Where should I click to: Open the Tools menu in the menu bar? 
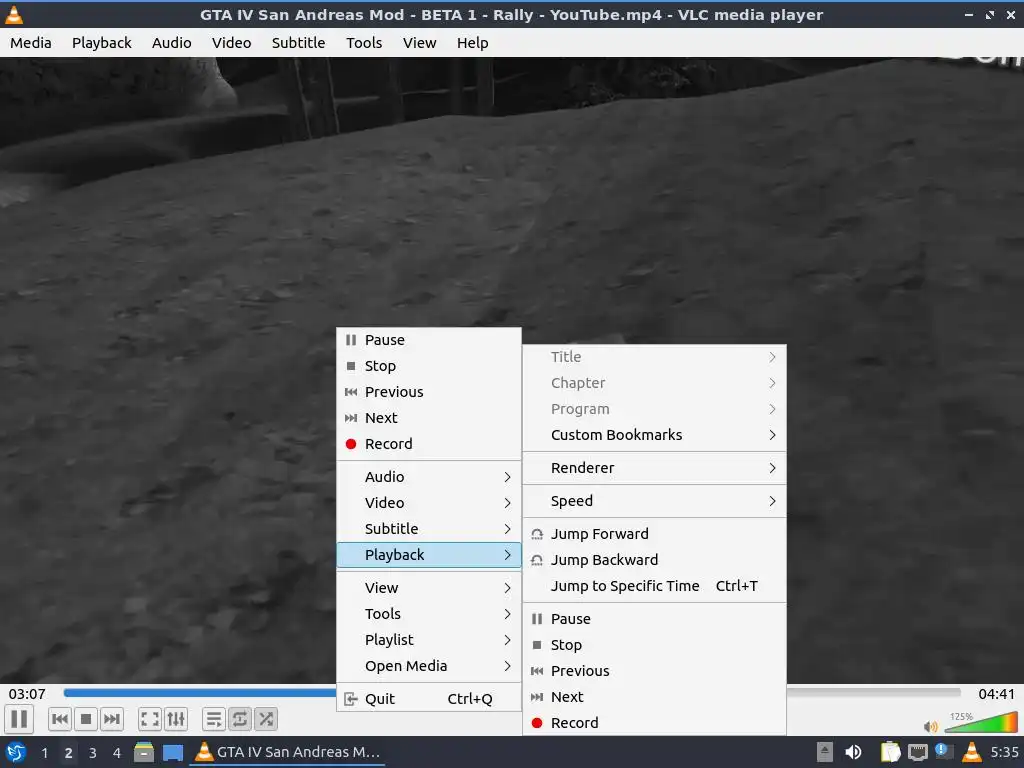364,42
